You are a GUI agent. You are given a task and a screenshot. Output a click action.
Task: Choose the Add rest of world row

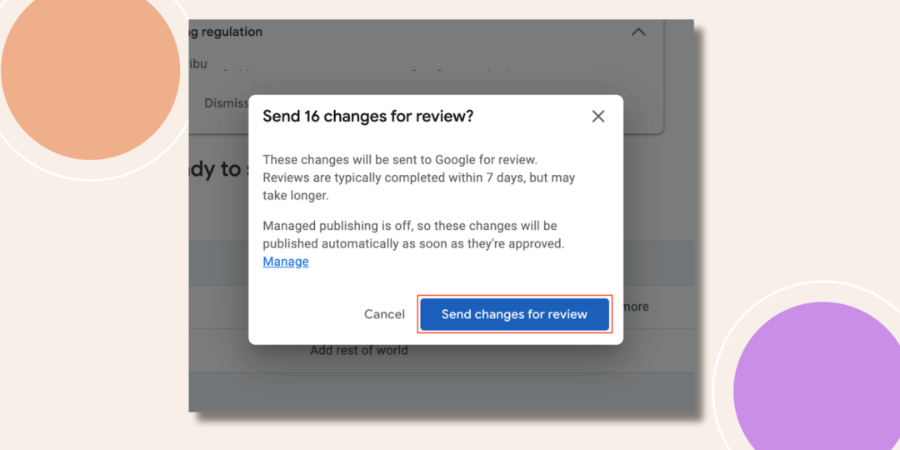[359, 350]
